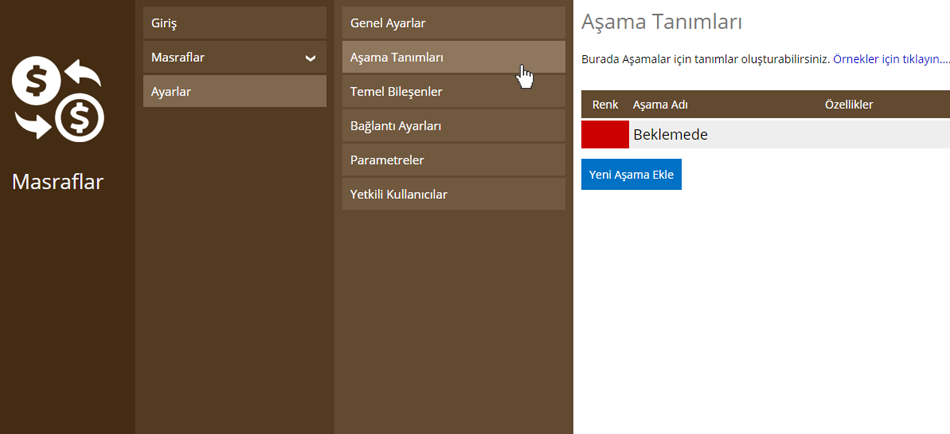Open the Giriş menu item
The height and width of the screenshot is (434, 950).
pos(234,24)
